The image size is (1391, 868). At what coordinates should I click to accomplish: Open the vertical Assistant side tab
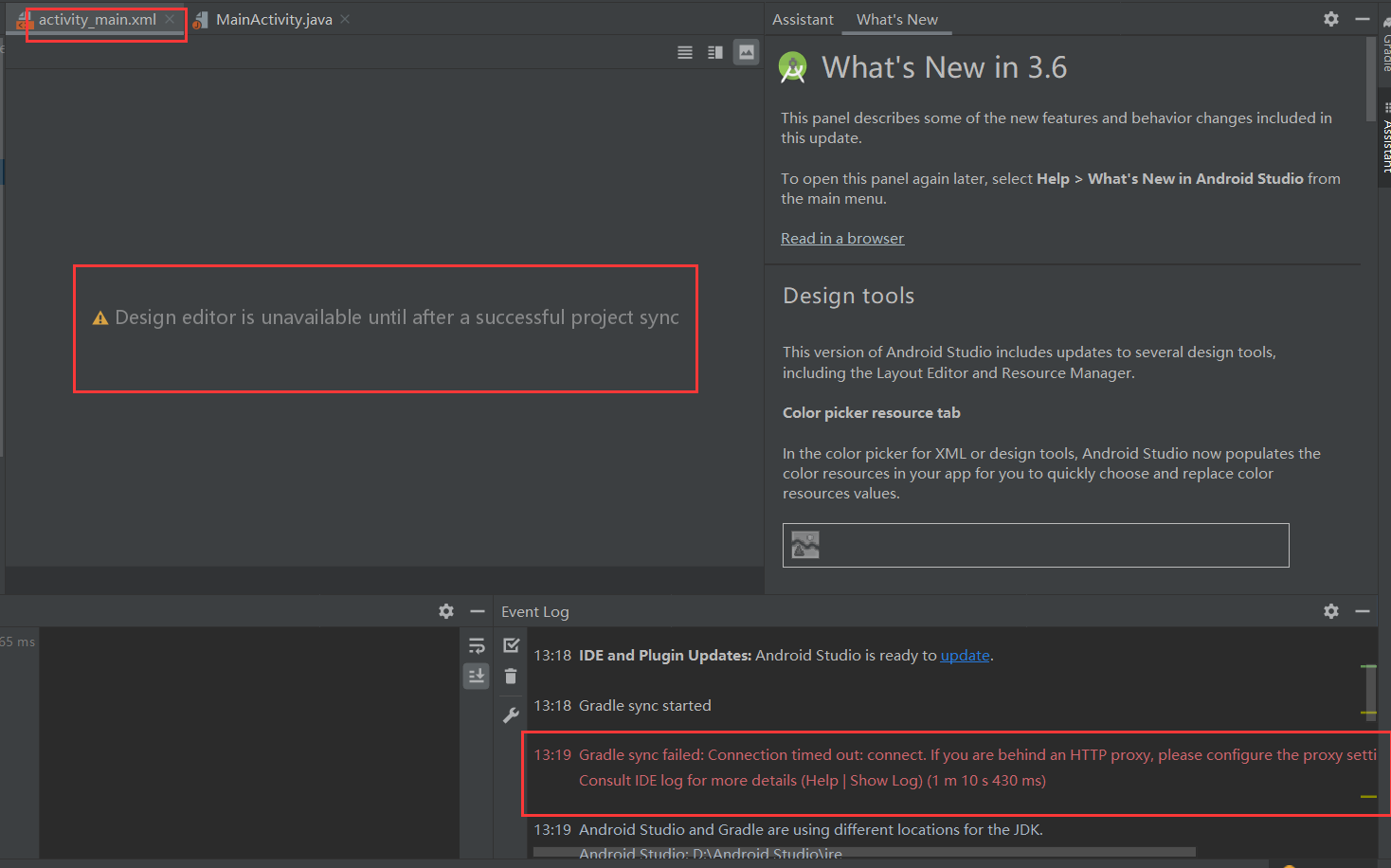pyautogui.click(x=1385, y=138)
